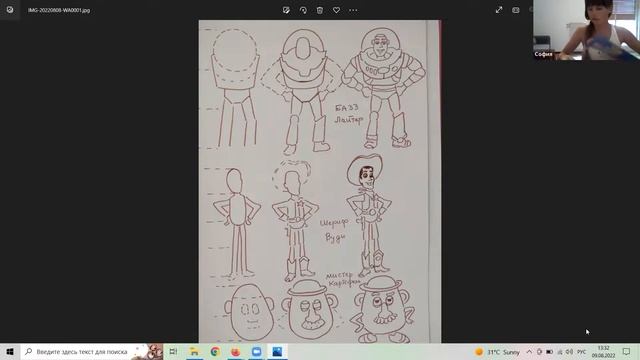Open the volume speaker control in tray

[x=569, y=351]
